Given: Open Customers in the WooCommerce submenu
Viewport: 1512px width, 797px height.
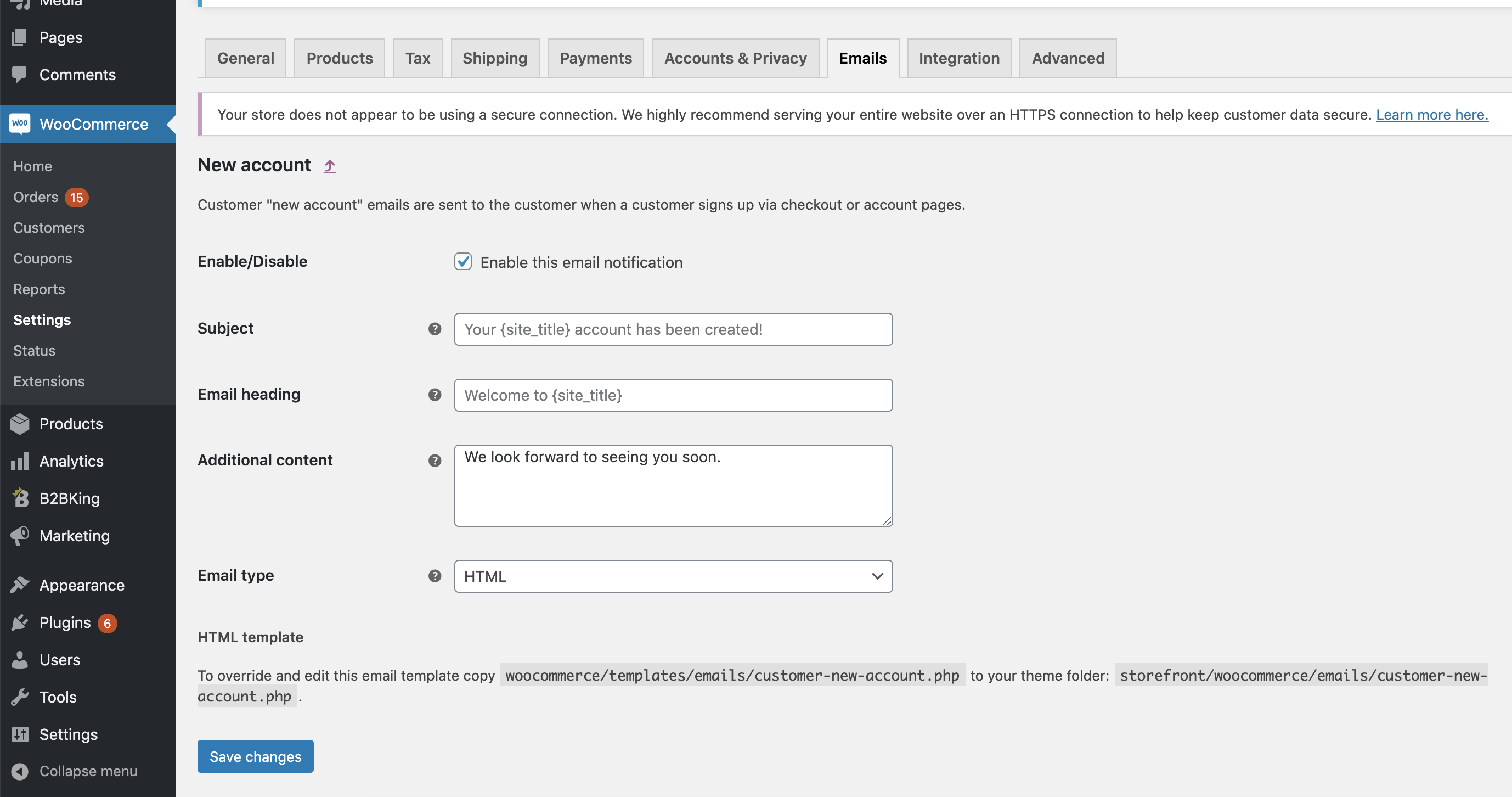Looking at the screenshot, I should pyautogui.click(x=49, y=228).
